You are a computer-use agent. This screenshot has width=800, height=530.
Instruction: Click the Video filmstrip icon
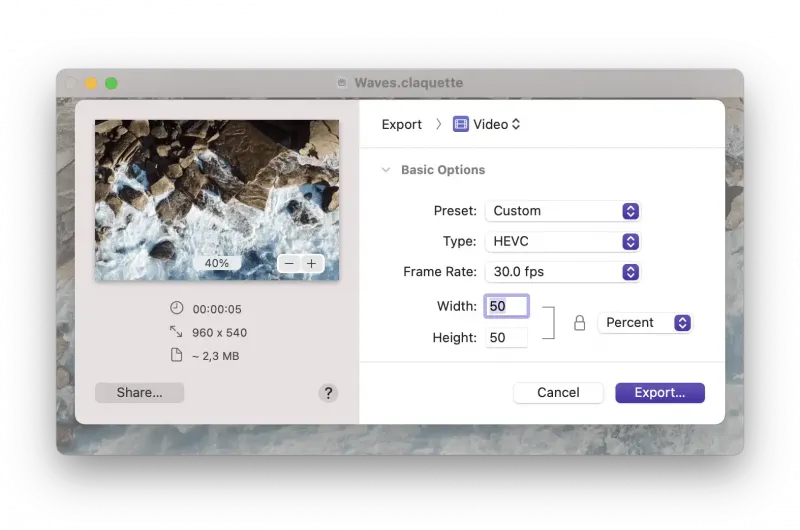tap(461, 124)
